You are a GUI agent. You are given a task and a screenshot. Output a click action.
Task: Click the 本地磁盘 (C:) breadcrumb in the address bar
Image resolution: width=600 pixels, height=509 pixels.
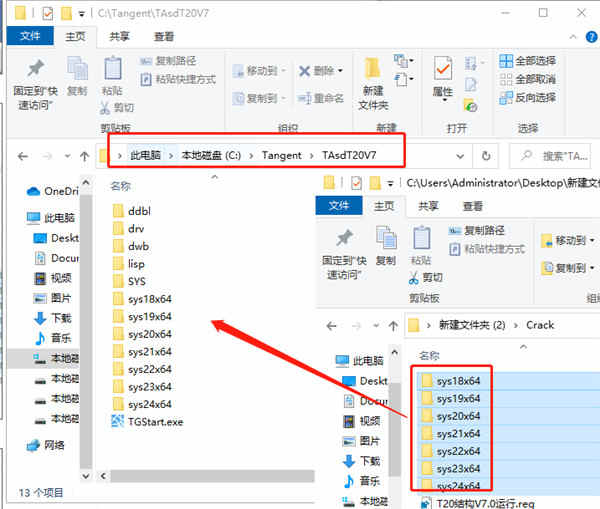[211, 155]
